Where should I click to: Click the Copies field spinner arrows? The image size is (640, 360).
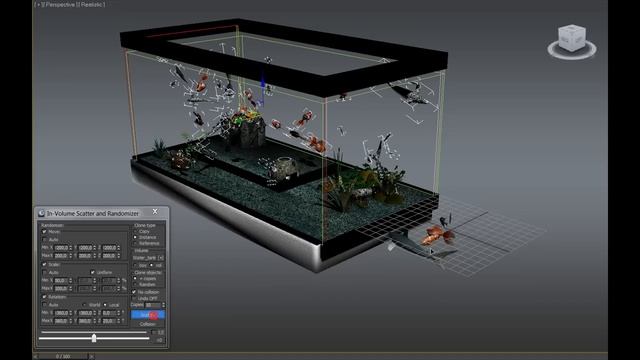164,305
